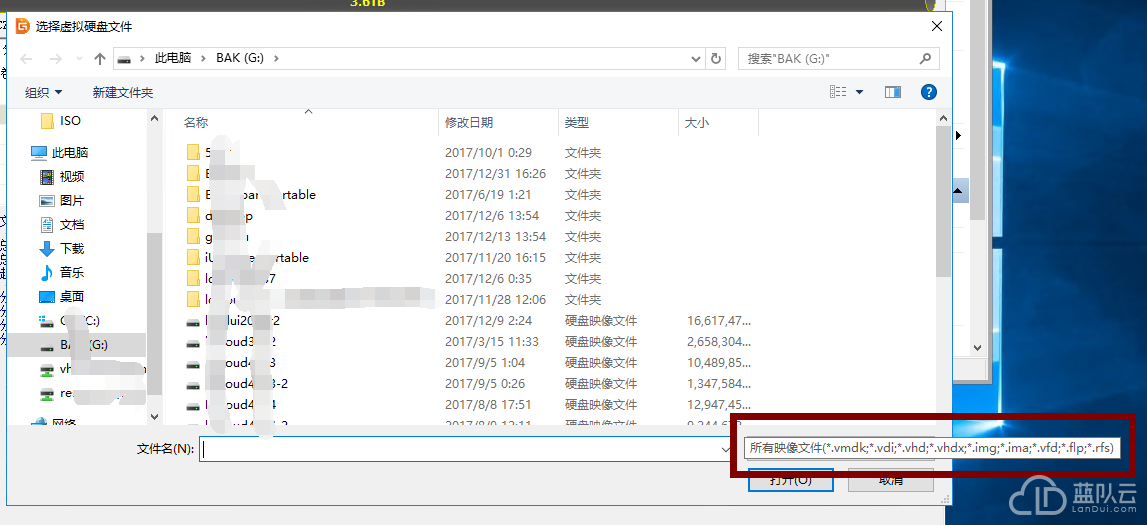Refresh the BAK (G:) folder listing
The width and height of the screenshot is (1147, 525).
[716, 59]
